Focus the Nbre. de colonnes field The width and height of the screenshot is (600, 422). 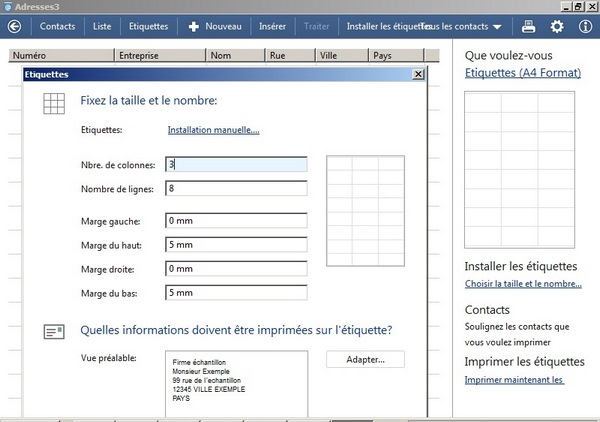(x=236, y=165)
